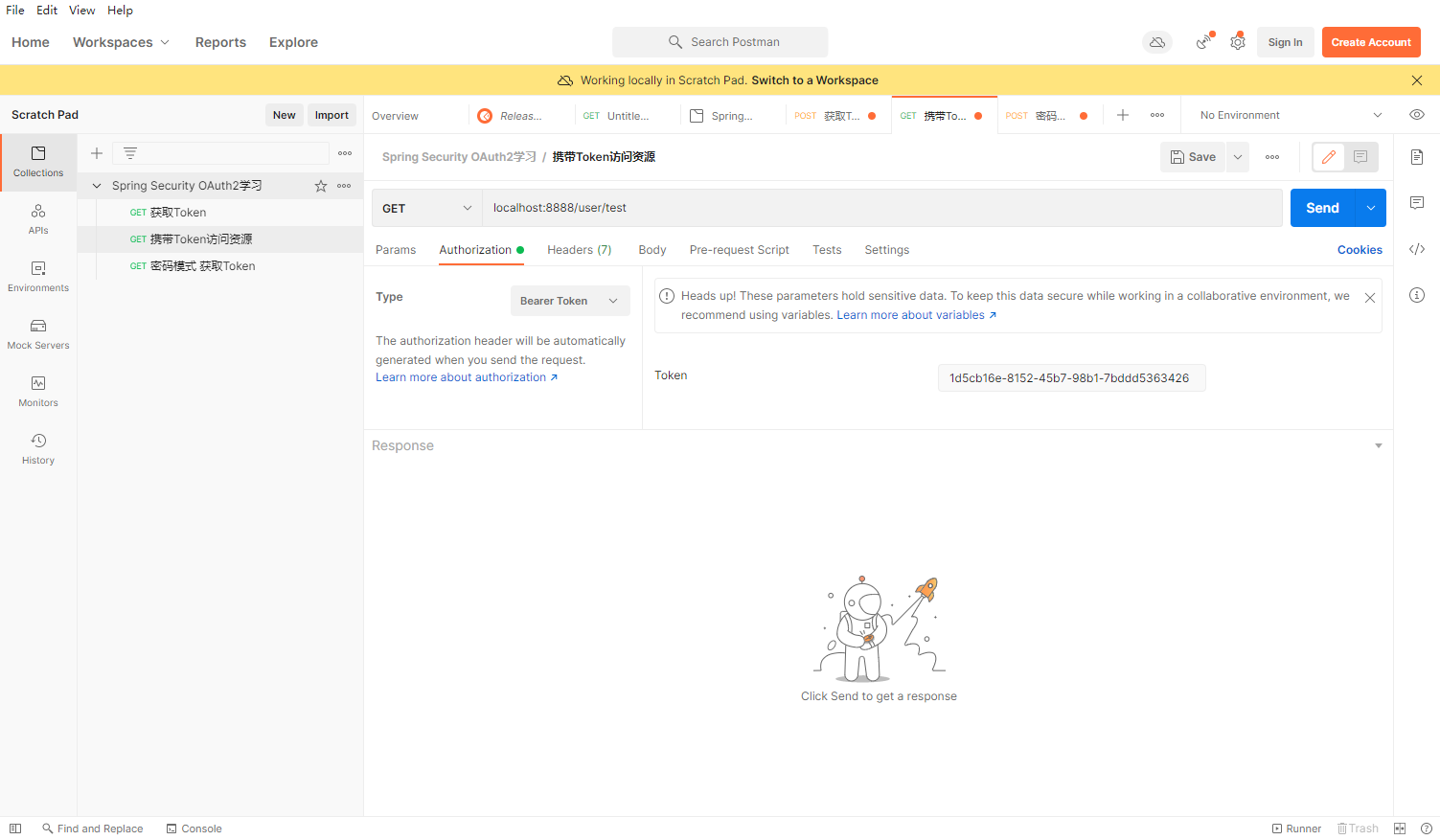The image size is (1440, 840).
Task: Open more actions for Spring Security OAuth2学习 collection
Action: 344,186
